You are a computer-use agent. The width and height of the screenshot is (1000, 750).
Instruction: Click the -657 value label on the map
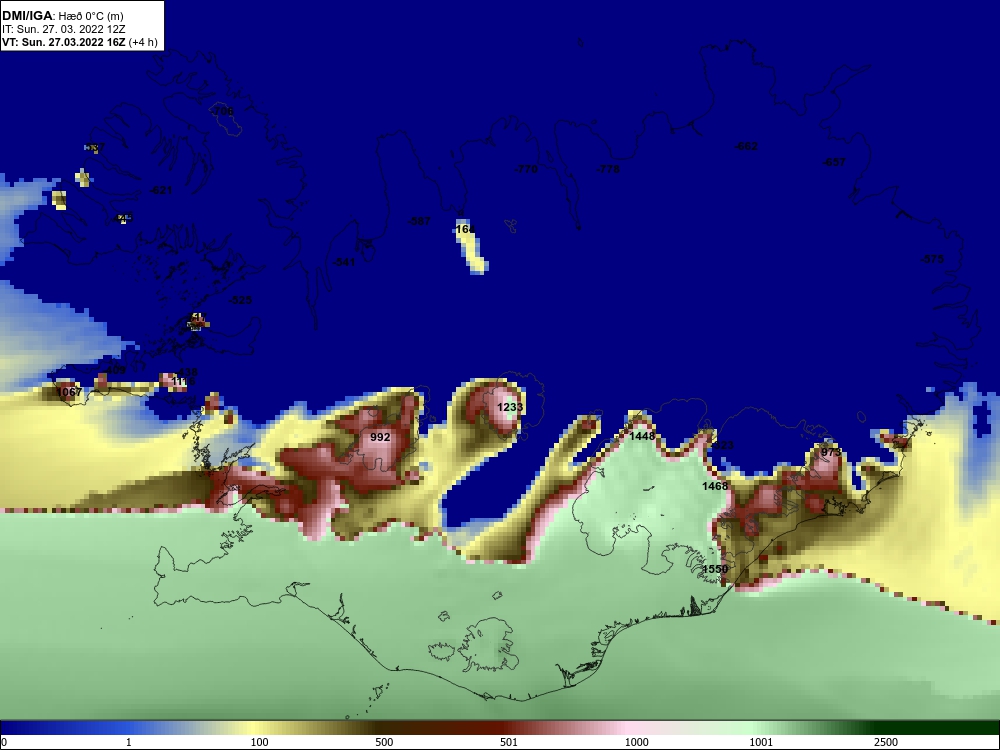tap(834, 162)
